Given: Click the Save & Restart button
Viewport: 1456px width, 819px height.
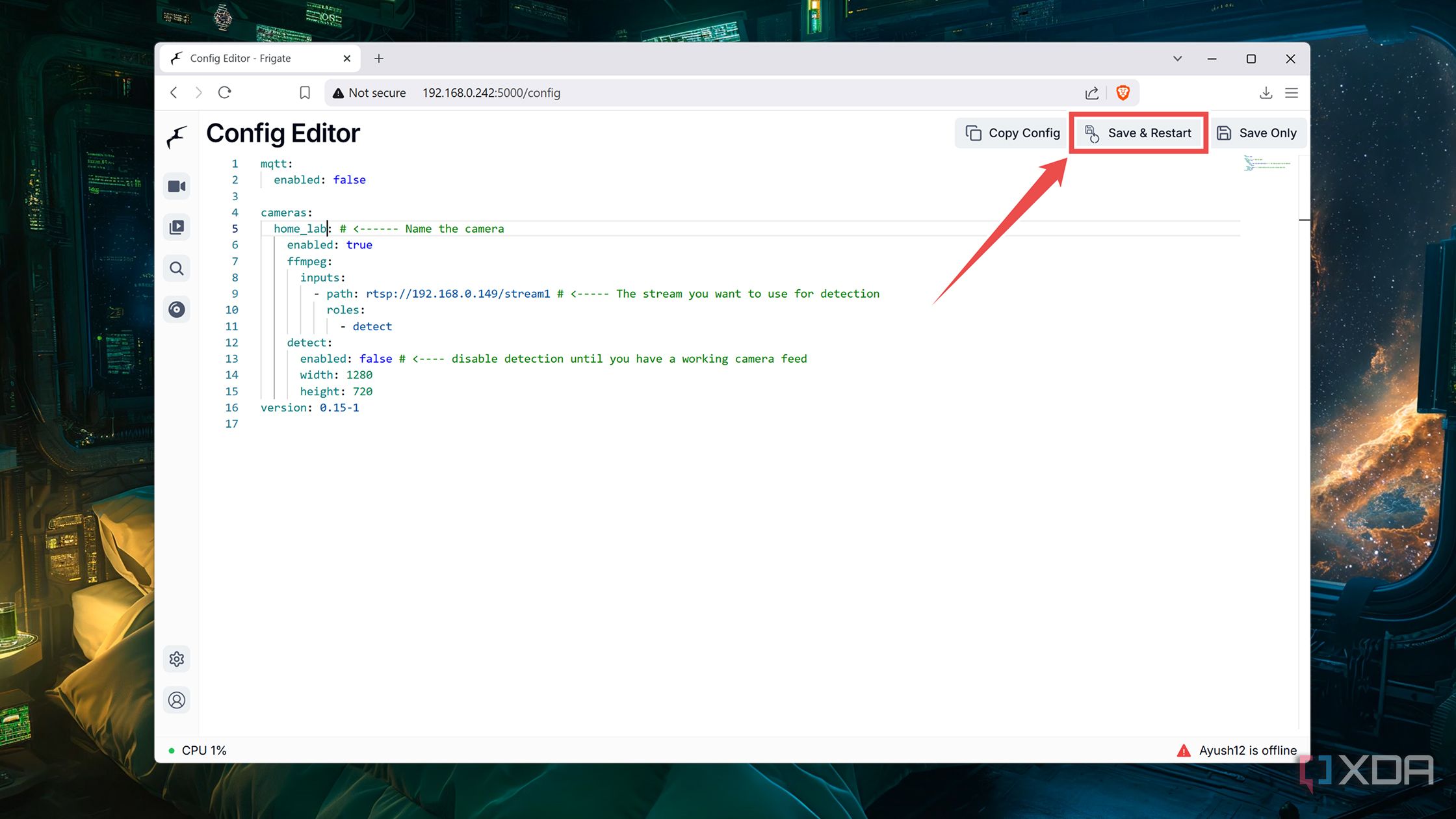Looking at the screenshot, I should pos(1138,133).
